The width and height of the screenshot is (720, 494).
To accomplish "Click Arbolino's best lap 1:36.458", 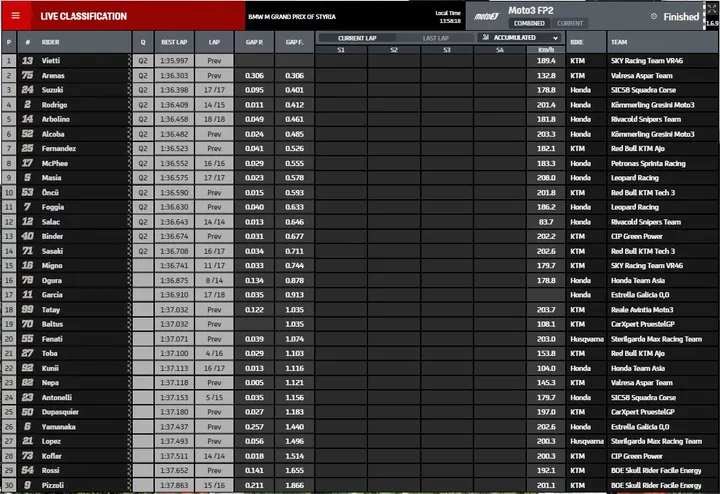I will click(x=174, y=119).
